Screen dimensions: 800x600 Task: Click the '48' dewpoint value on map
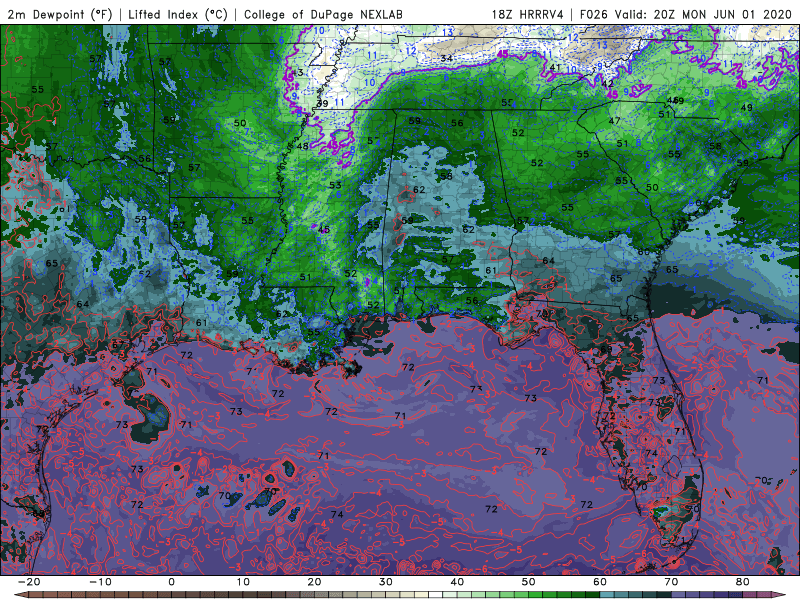point(303,146)
